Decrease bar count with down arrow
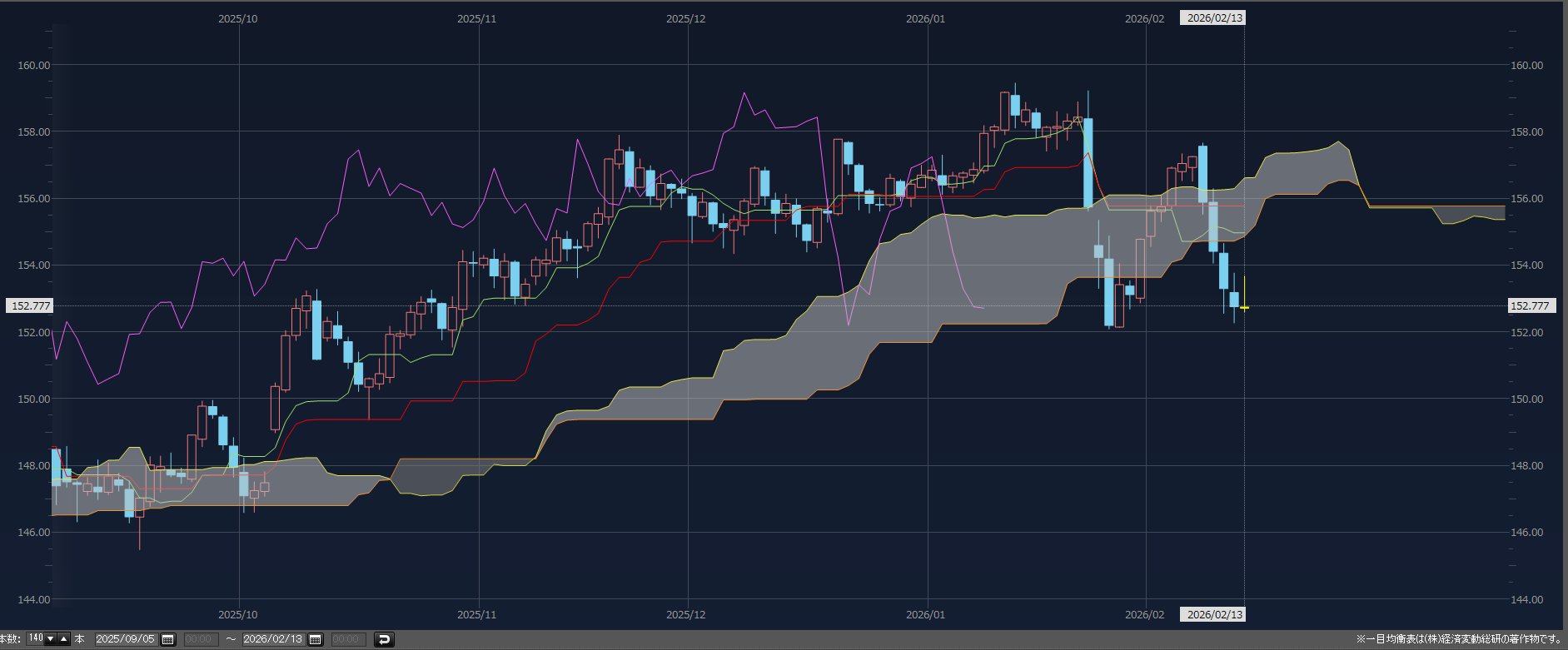This screenshot has width=1568, height=650. point(50,639)
